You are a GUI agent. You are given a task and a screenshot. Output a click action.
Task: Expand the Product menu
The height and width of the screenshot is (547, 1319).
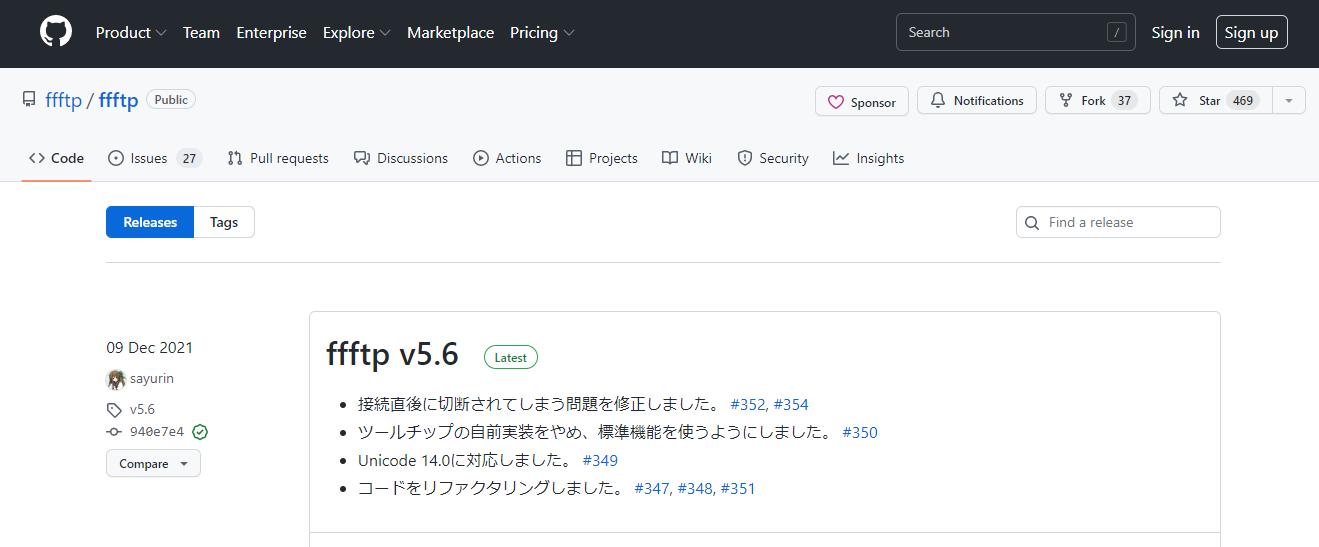[x=131, y=33]
